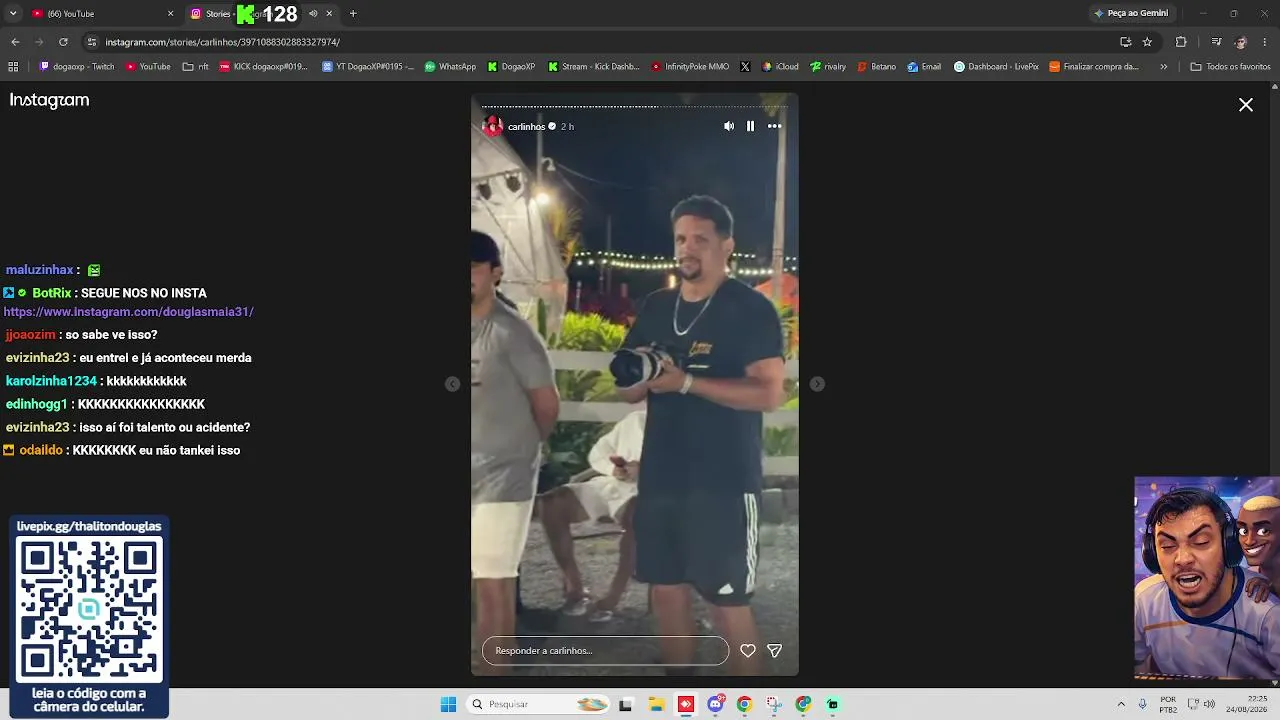This screenshot has height=720, width=1280.
Task: Open the KICK dogaoxp bookmark
Action: click(x=264, y=67)
